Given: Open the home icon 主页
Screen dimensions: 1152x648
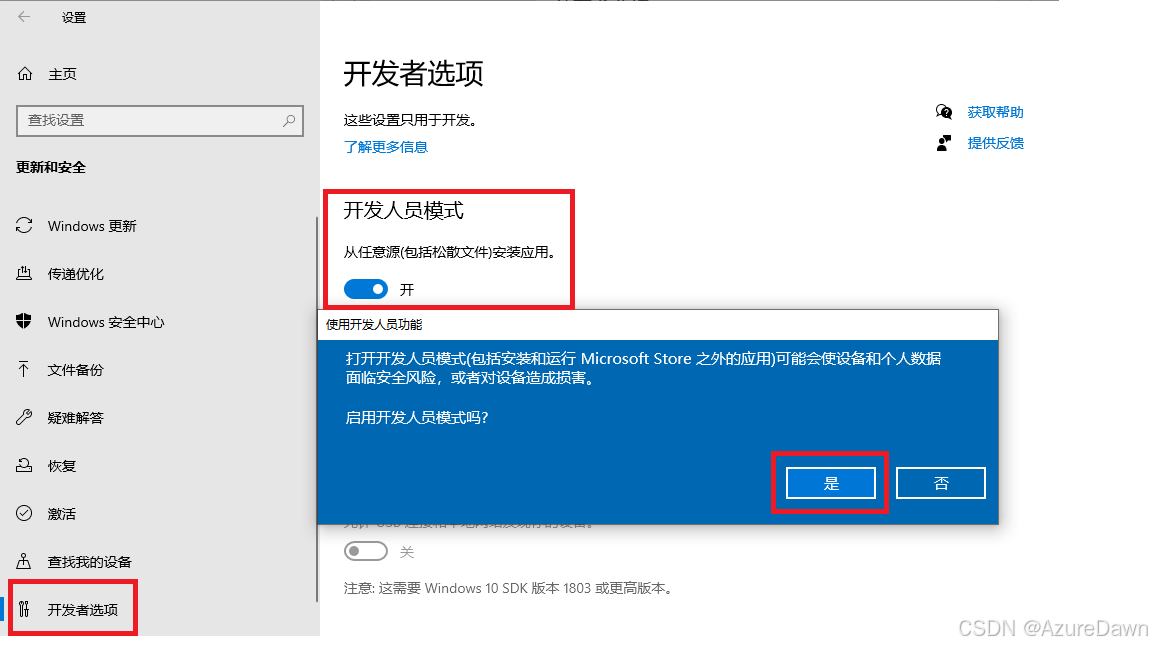Looking at the screenshot, I should point(25,73).
